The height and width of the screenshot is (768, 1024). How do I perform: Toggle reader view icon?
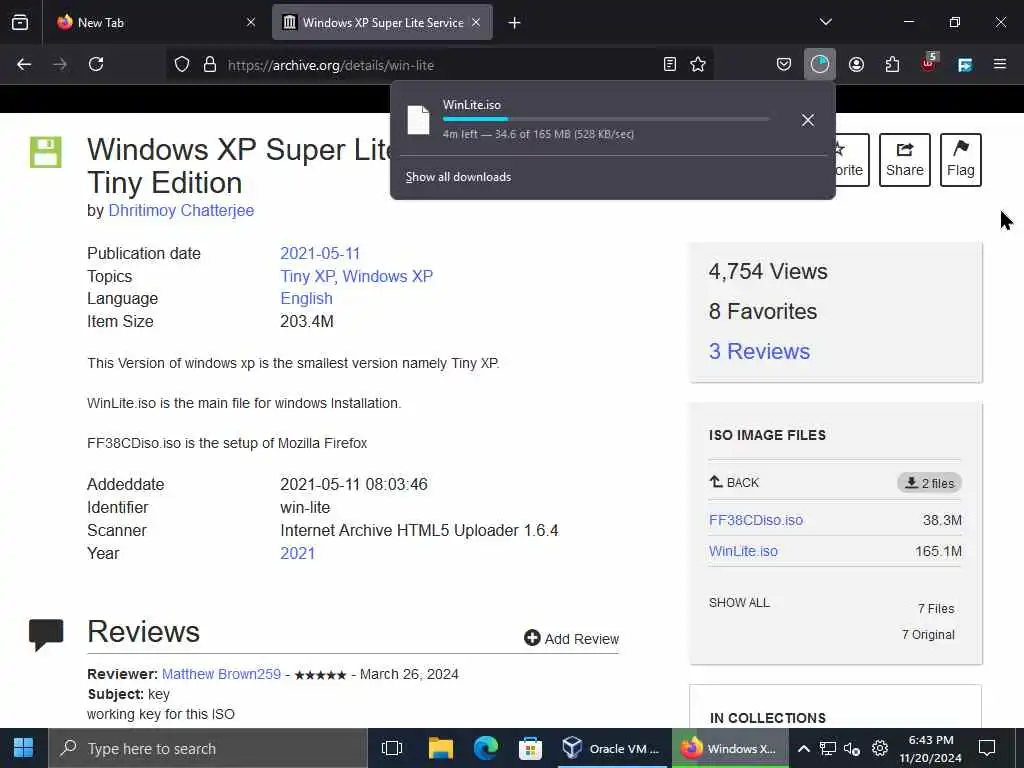[x=669, y=64]
